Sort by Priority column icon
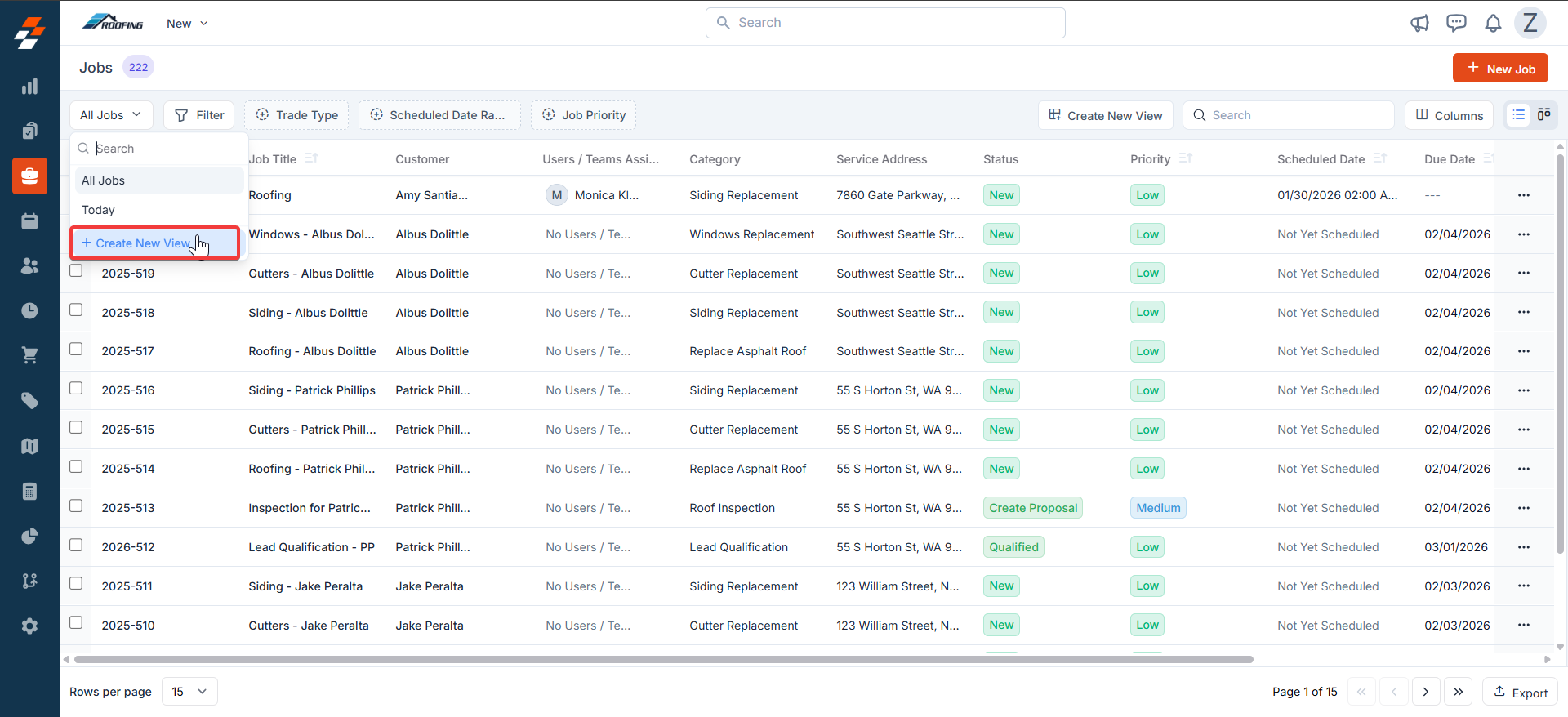Image resolution: width=1568 pixels, height=717 pixels. (1186, 158)
